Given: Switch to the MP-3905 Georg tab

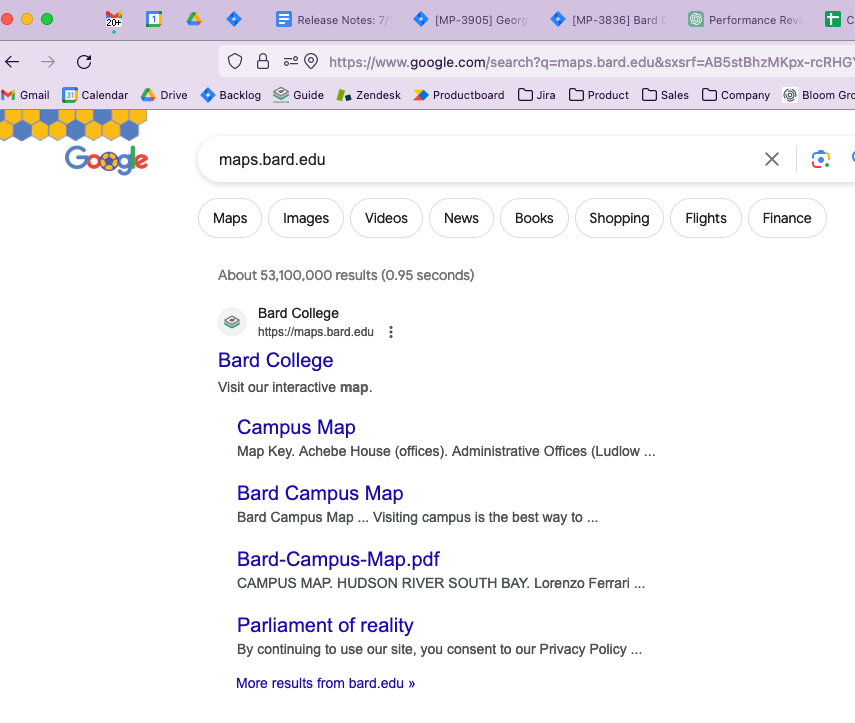Looking at the screenshot, I should pyautogui.click(x=471, y=20).
